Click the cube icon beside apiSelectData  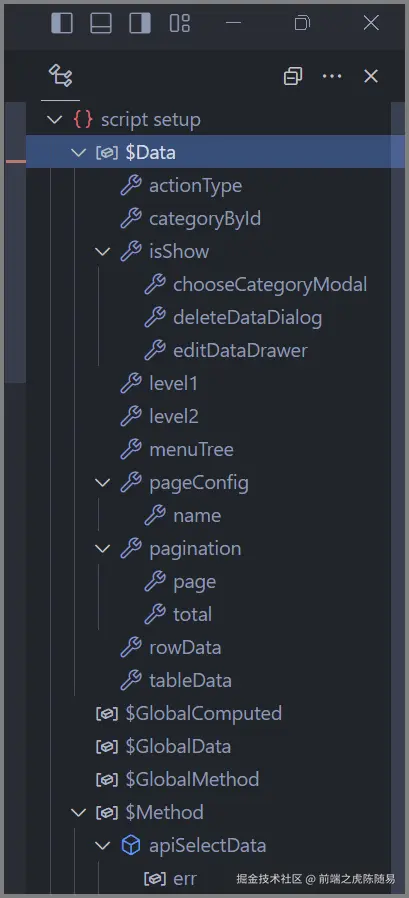click(x=131, y=845)
